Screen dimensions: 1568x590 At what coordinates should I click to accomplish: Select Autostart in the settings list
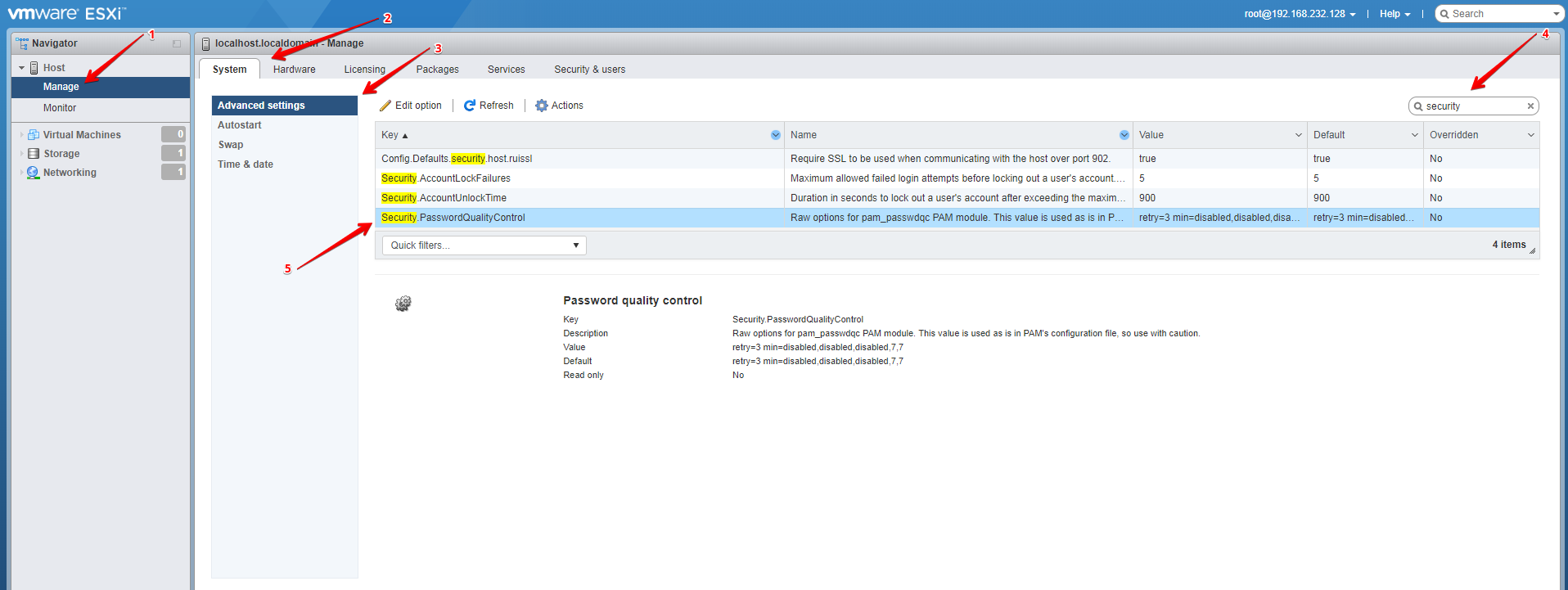pyautogui.click(x=240, y=125)
